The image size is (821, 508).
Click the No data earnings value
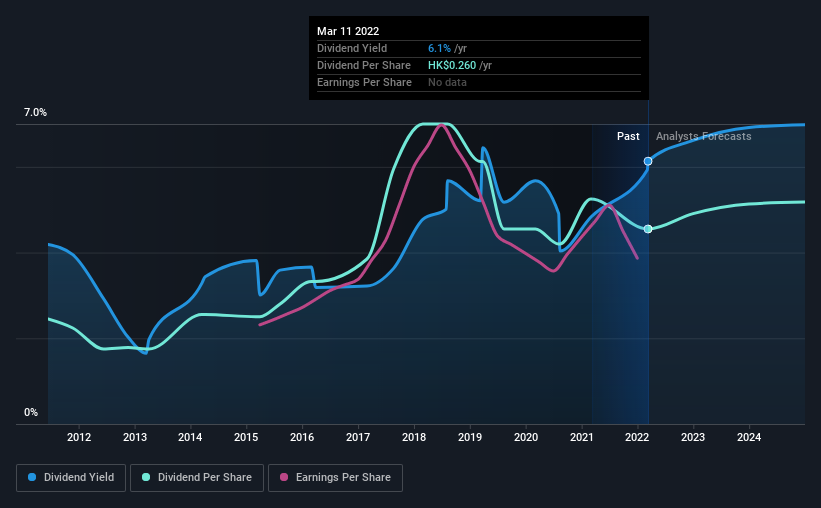pos(447,82)
